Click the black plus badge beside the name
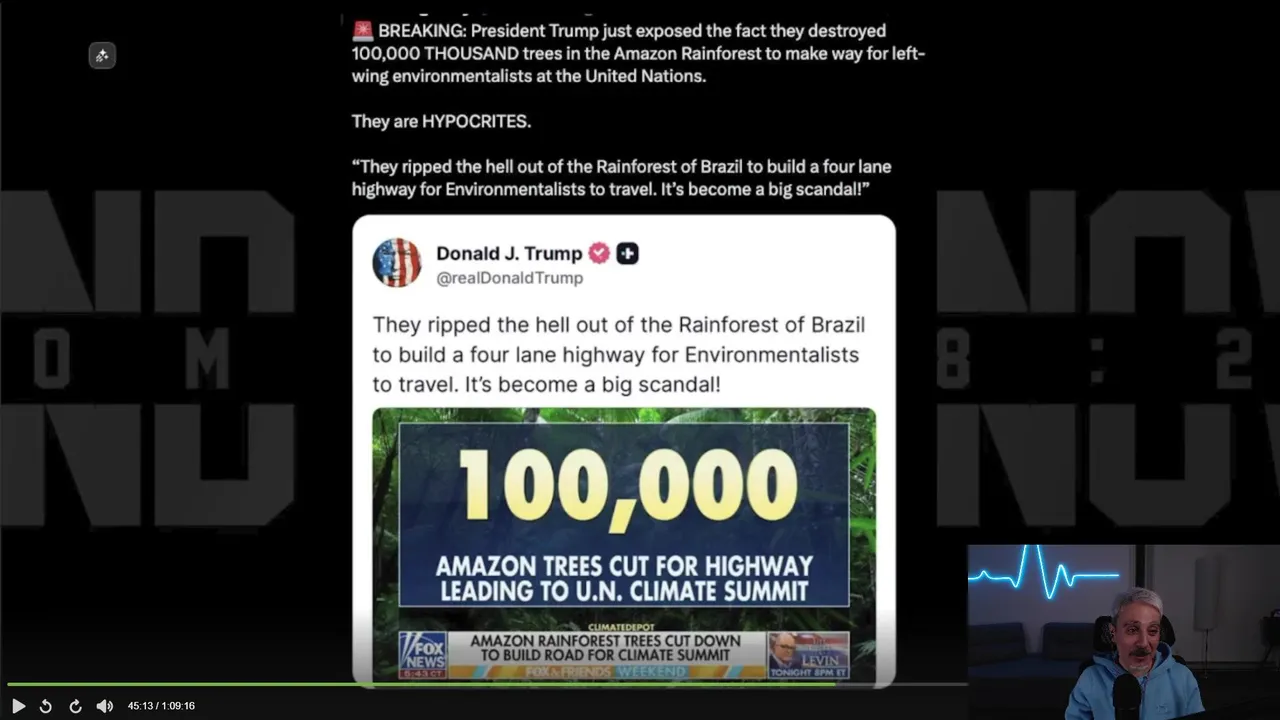The height and width of the screenshot is (720, 1280). 627,253
